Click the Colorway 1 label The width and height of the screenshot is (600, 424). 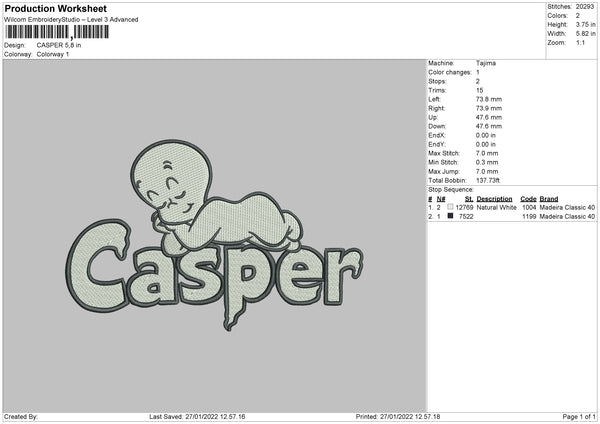(53, 54)
